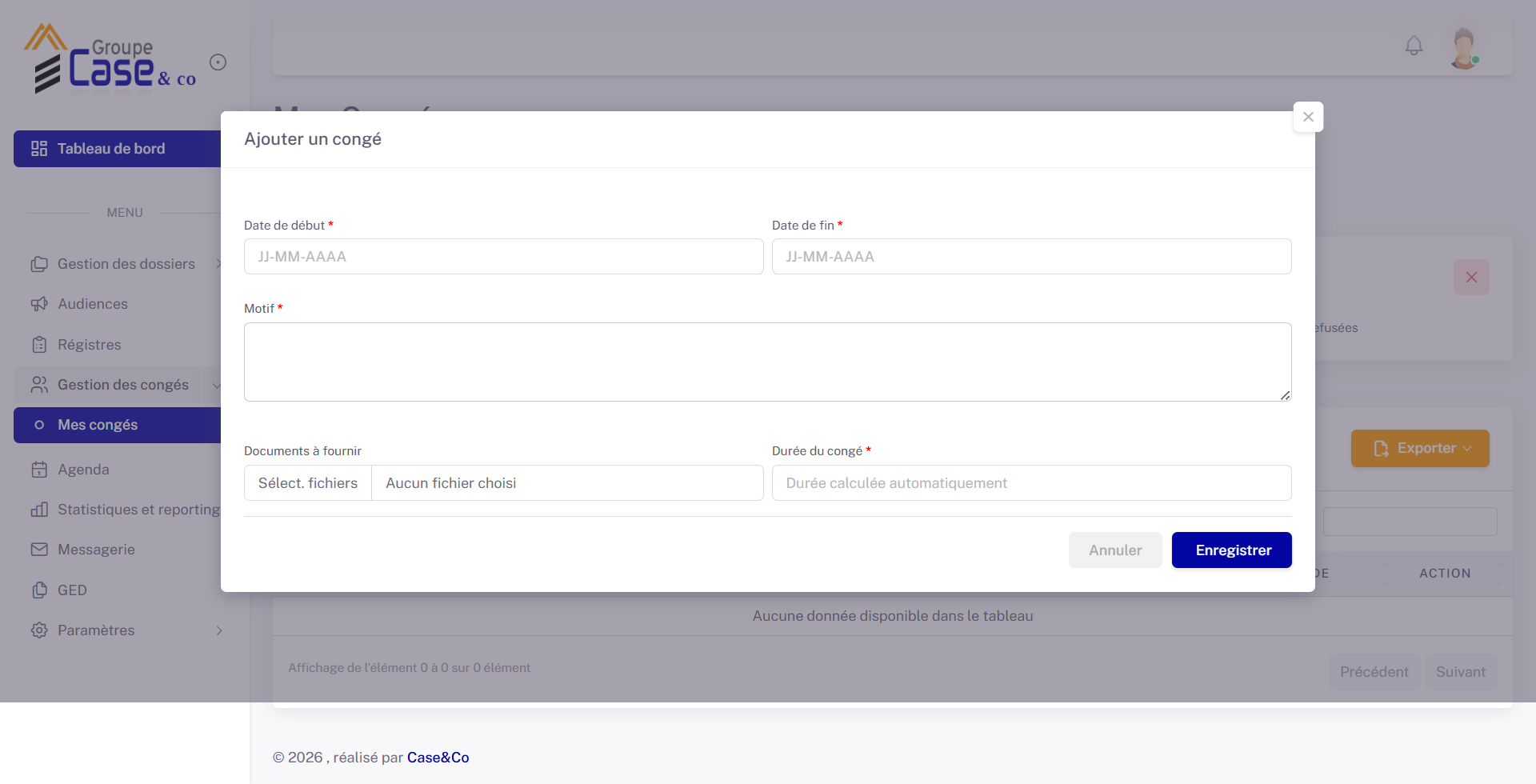Expand the Paramètres submenu chevron
Viewport: 1536px width, 784px height.
point(218,630)
